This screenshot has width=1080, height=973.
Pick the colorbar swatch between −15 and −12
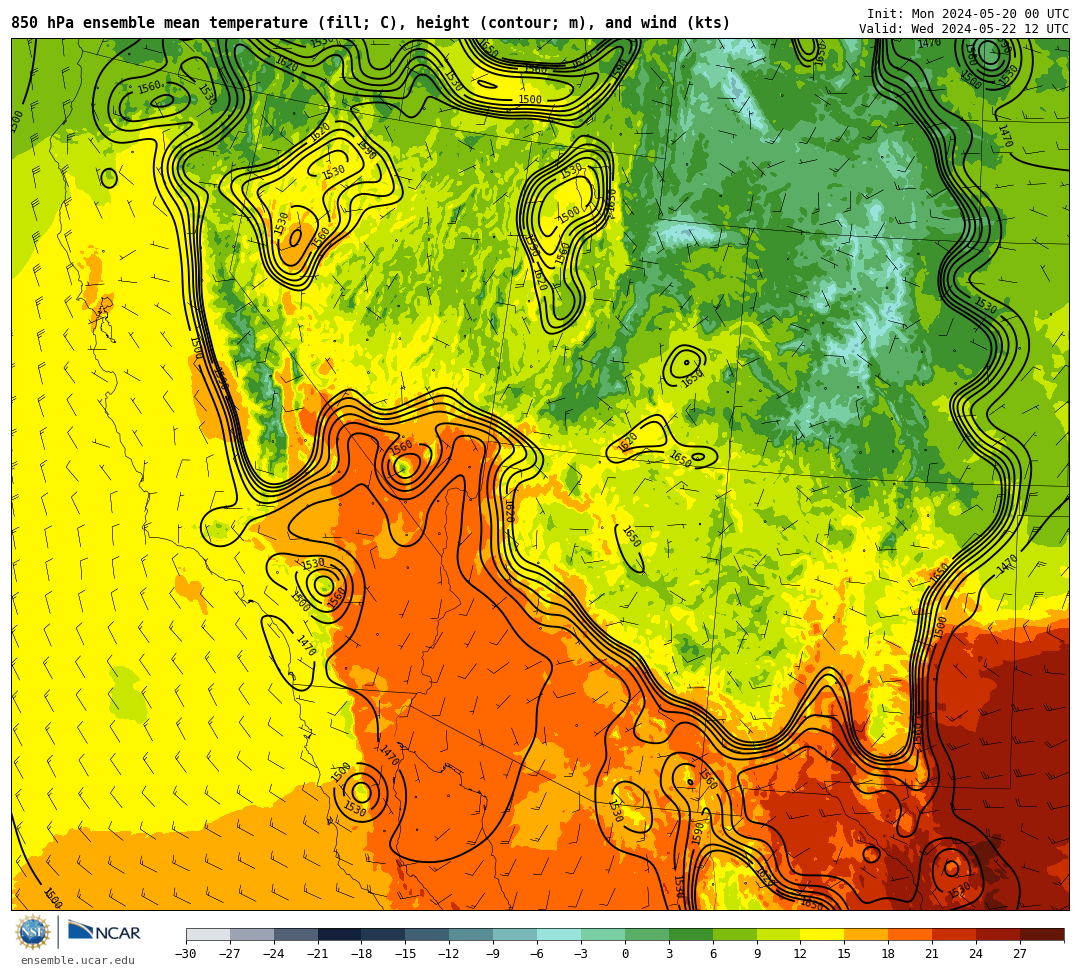click(x=428, y=934)
